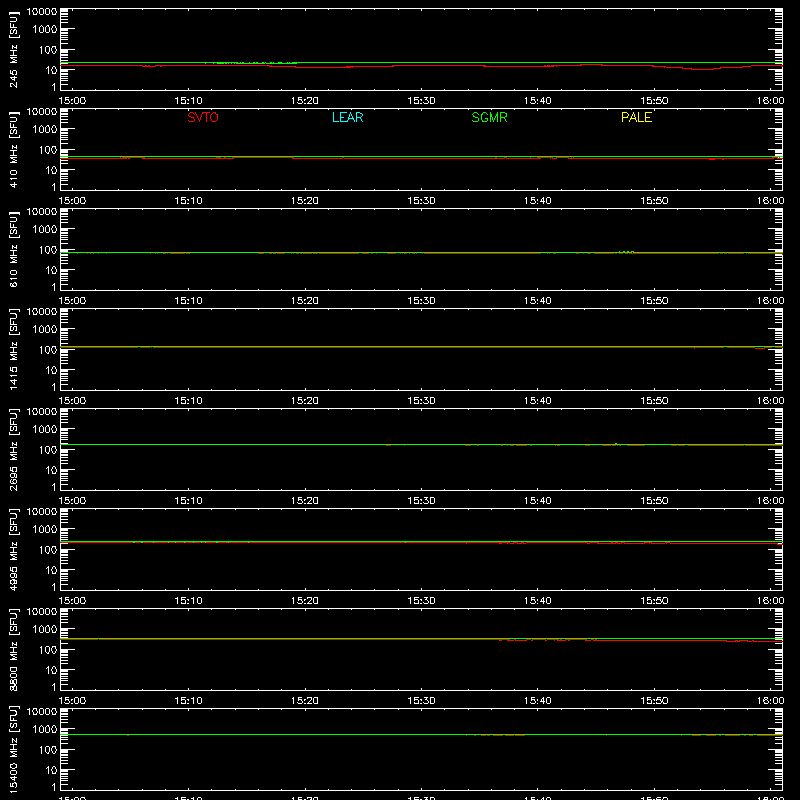800x800 pixels.
Task: Select the 10000 tick on 8800 MHz axis
Action: pos(42,612)
